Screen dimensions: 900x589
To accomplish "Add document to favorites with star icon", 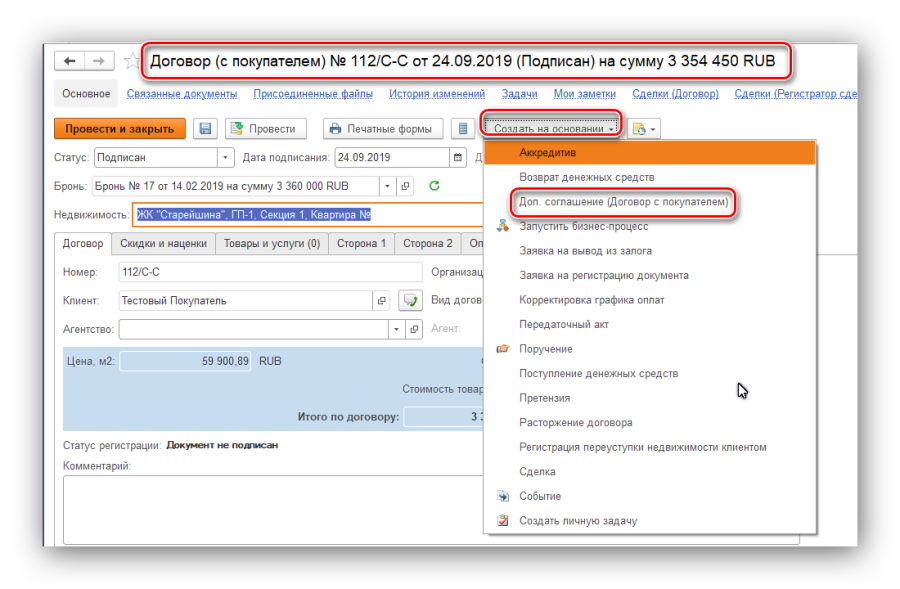I will [130, 62].
